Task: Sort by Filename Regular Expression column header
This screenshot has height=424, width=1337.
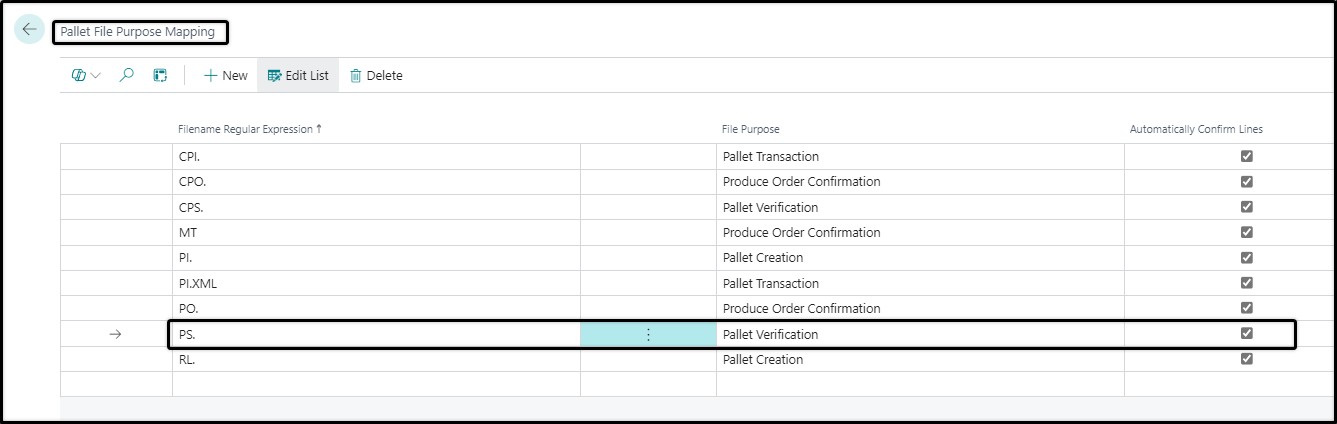Action: 250,129
